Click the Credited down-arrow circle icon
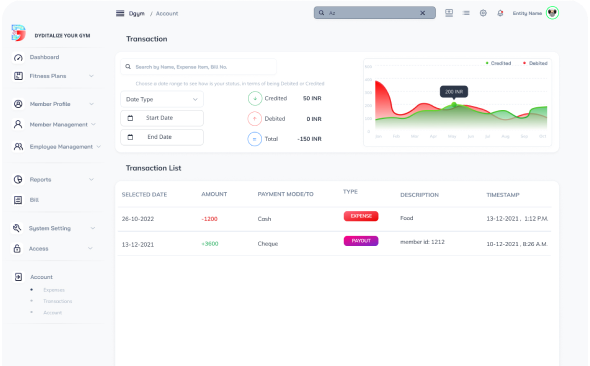Screen dimensions: 590x366 255,99
